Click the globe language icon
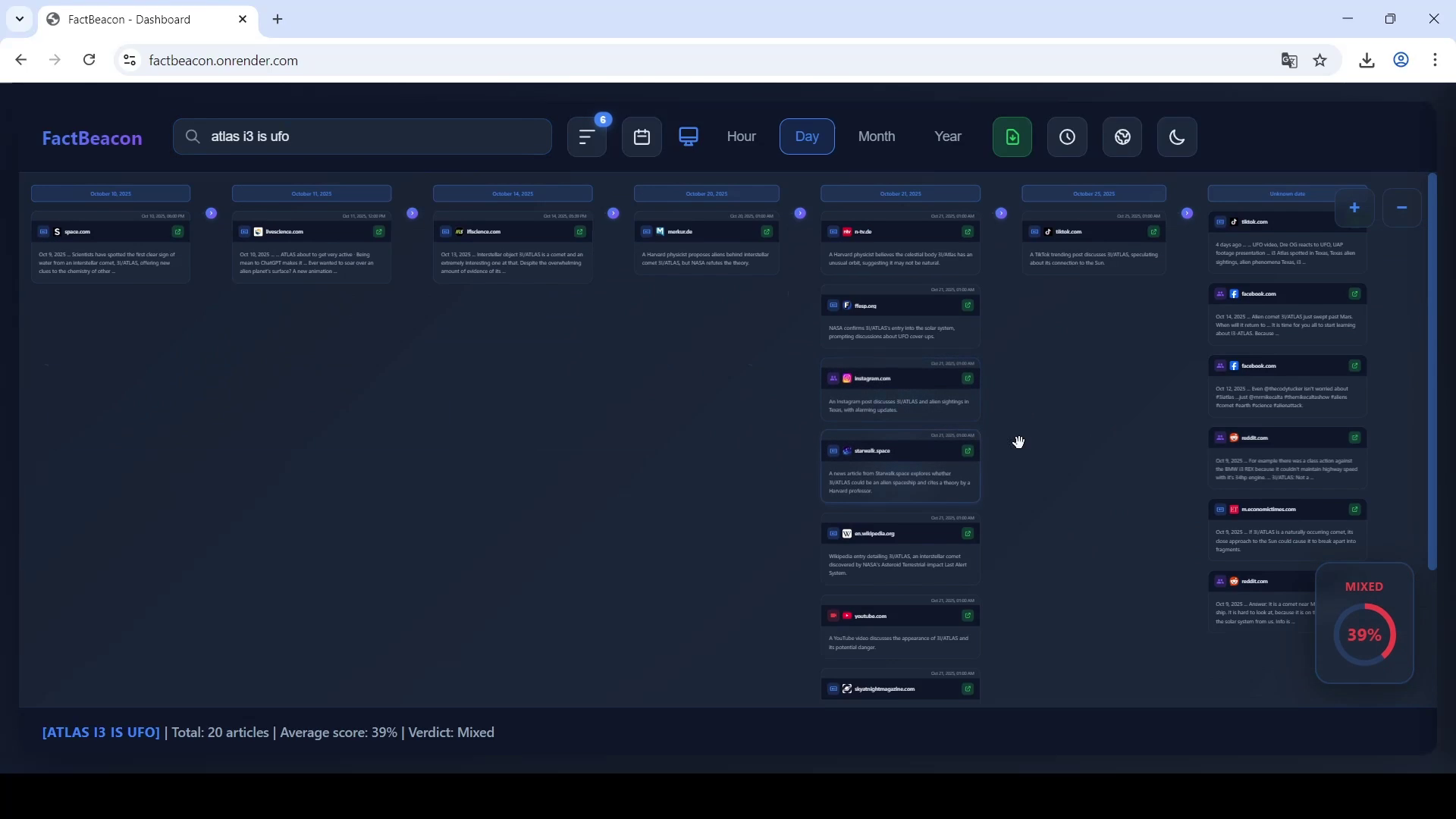The width and height of the screenshot is (1456, 819). click(x=1122, y=137)
